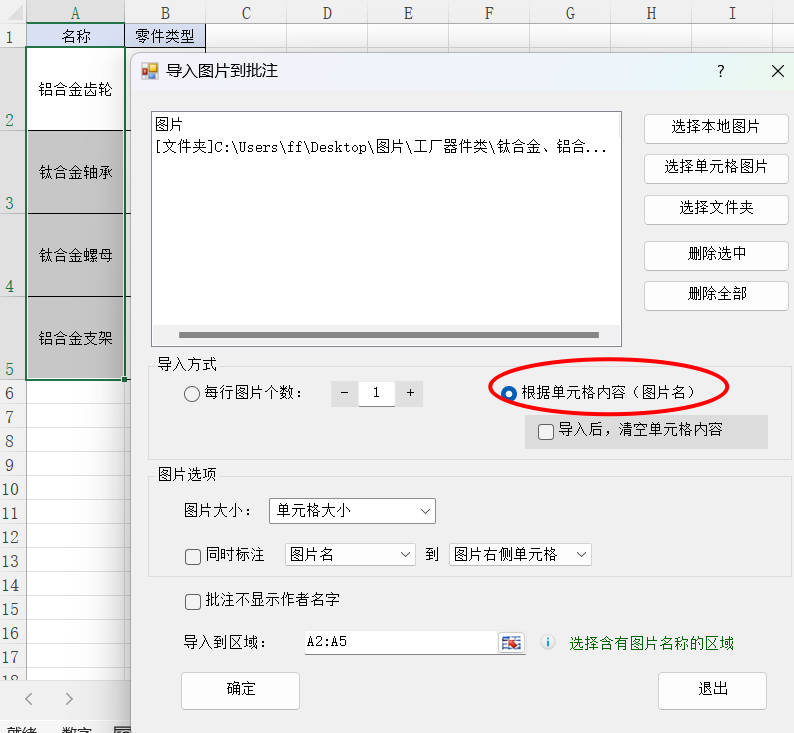
Task: Tick the 同时标注 checkbox
Action: tap(193, 557)
